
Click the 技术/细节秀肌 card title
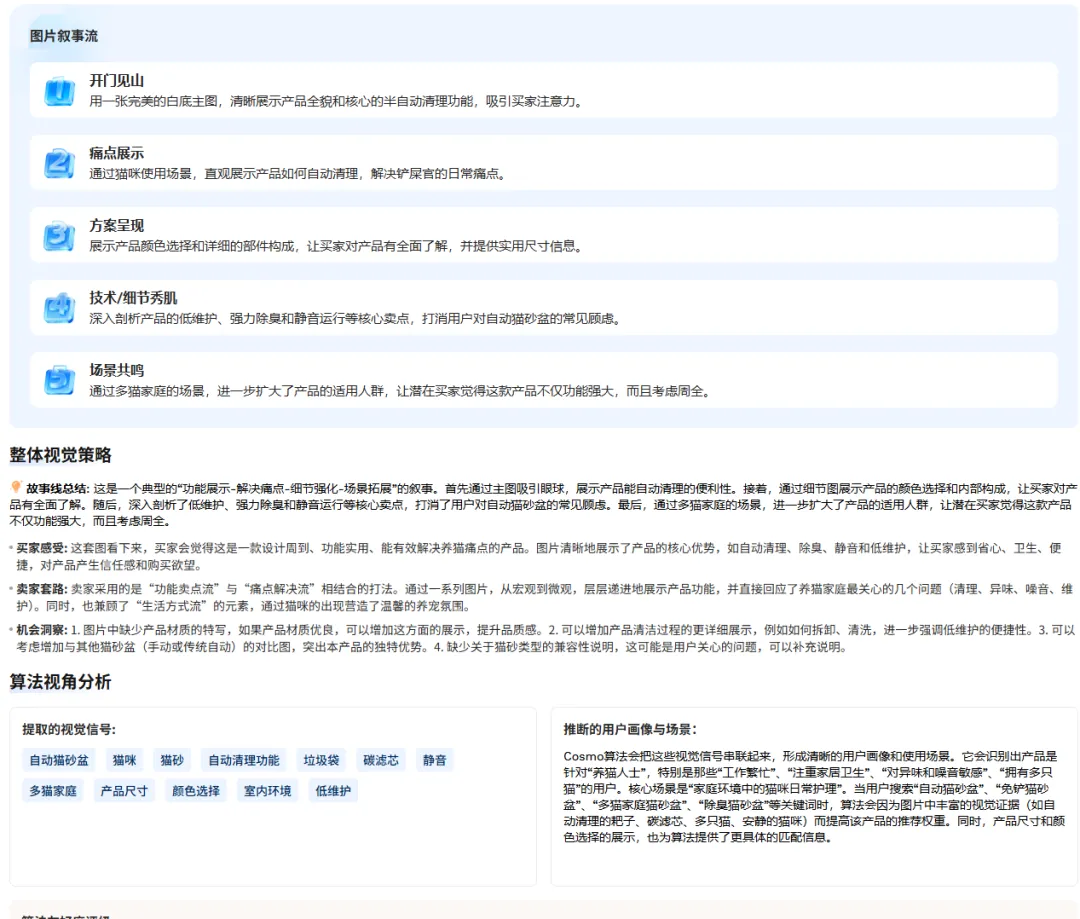133,298
